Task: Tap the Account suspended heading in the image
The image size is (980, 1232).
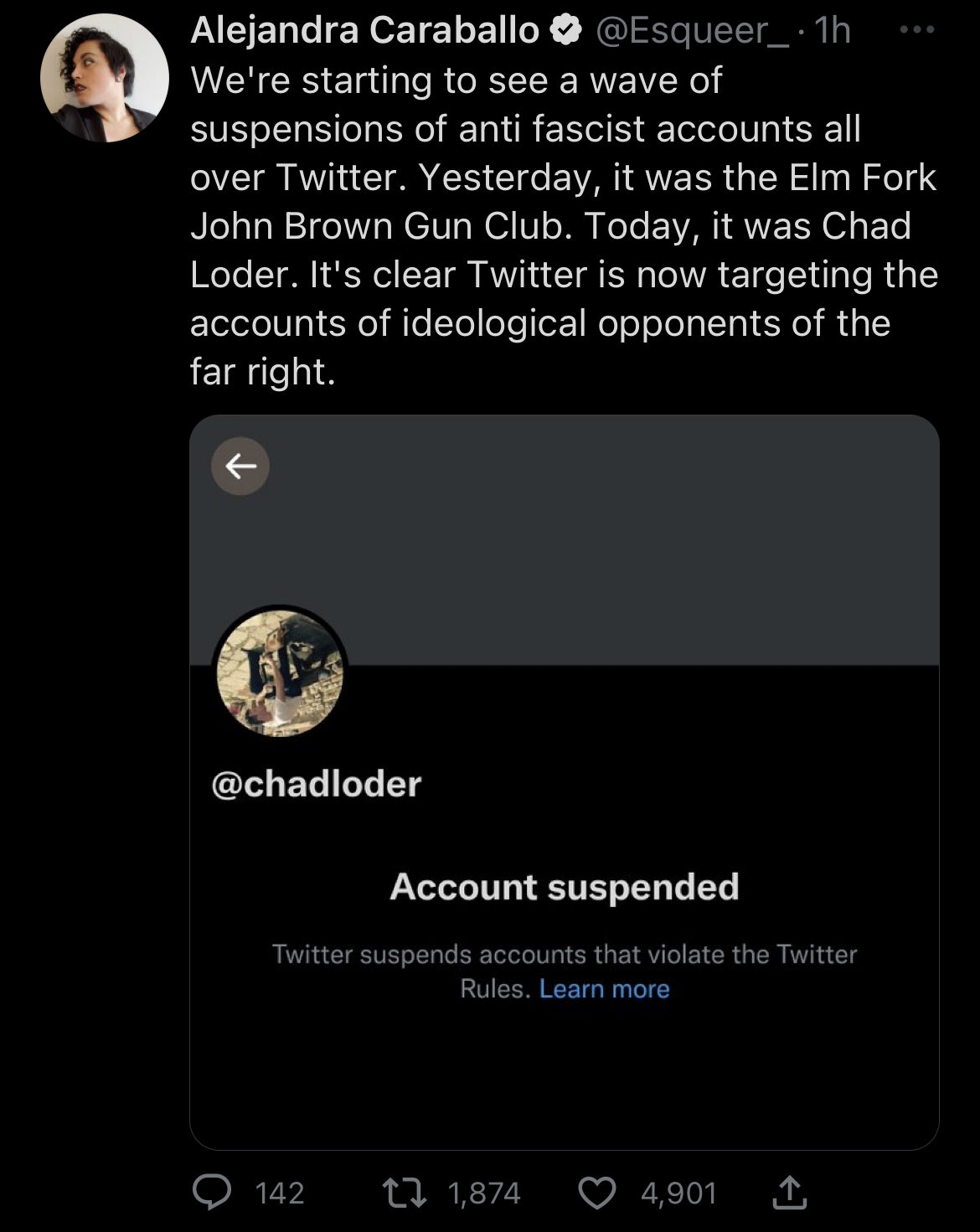Action: (x=565, y=887)
